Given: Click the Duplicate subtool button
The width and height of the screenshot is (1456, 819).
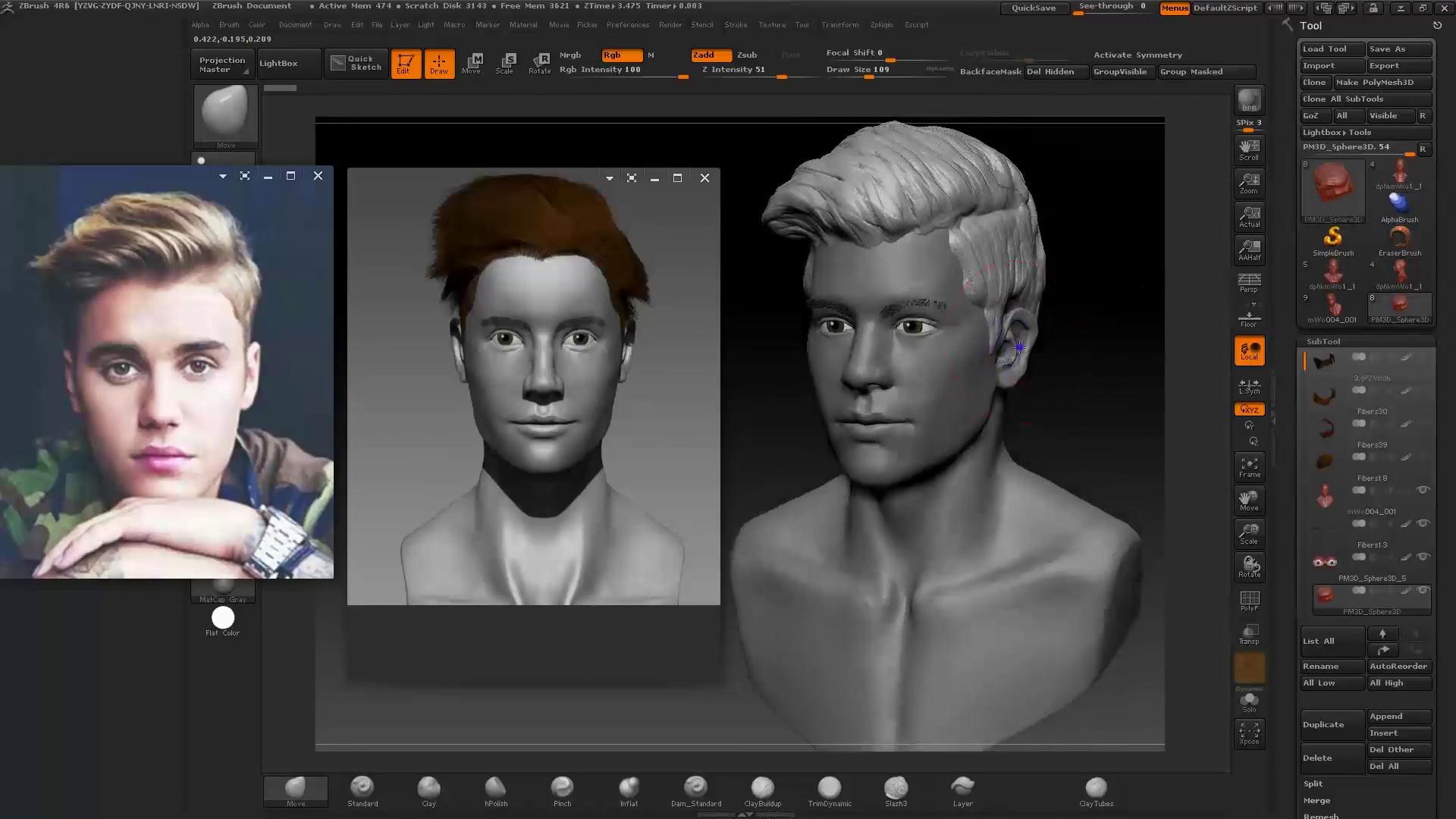Looking at the screenshot, I should point(1332,724).
